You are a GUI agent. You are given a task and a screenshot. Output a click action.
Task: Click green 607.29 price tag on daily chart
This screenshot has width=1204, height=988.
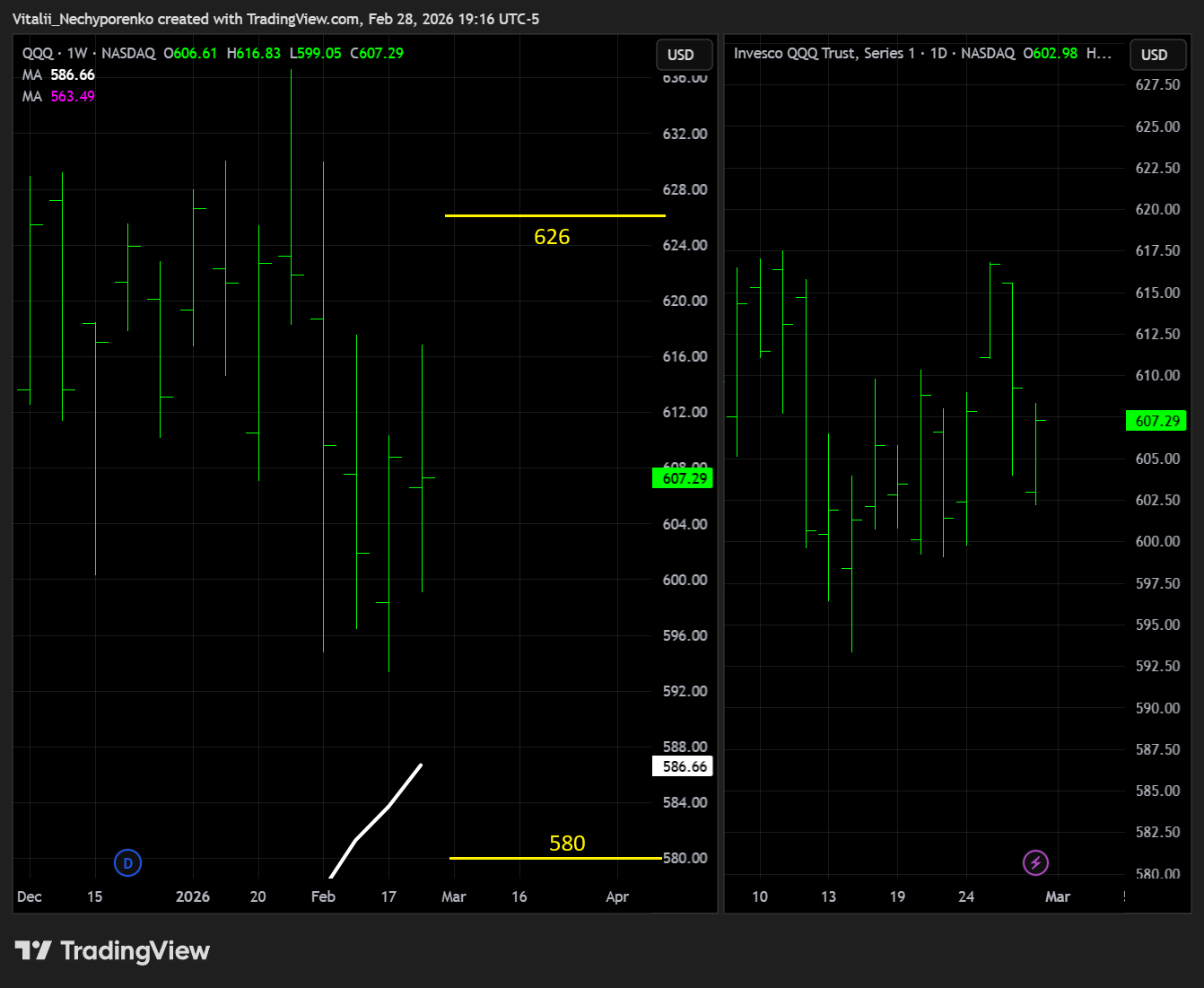pyautogui.click(x=1156, y=421)
